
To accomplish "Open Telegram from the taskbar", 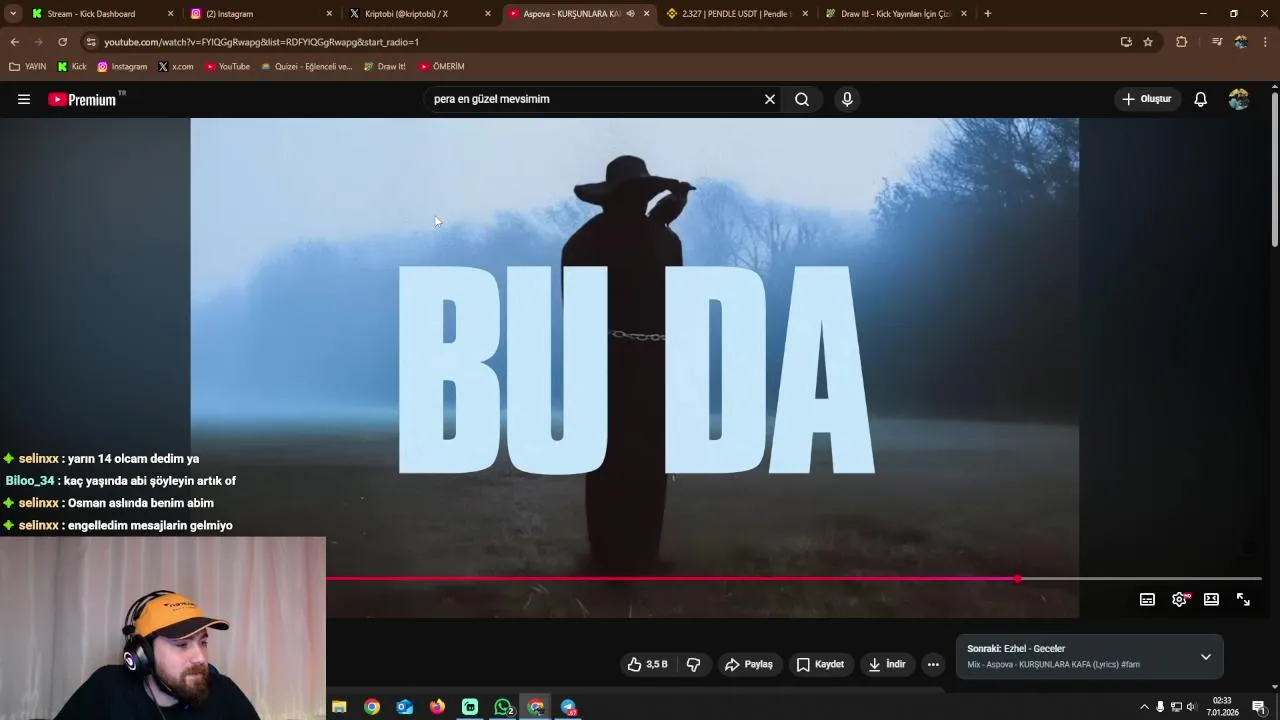I will (568, 707).
